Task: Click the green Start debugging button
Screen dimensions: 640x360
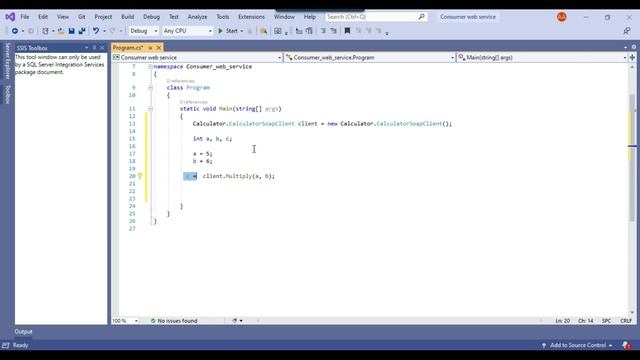Action: point(228,31)
